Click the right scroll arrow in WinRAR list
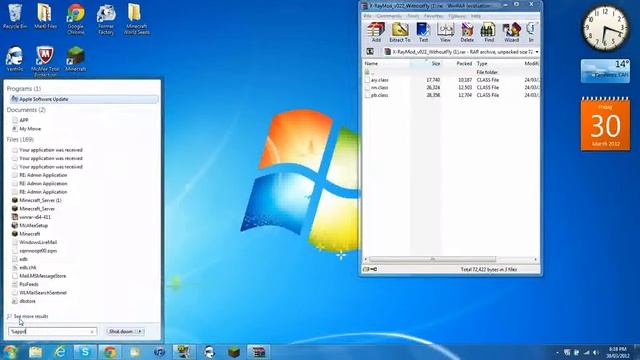 click(x=536, y=259)
